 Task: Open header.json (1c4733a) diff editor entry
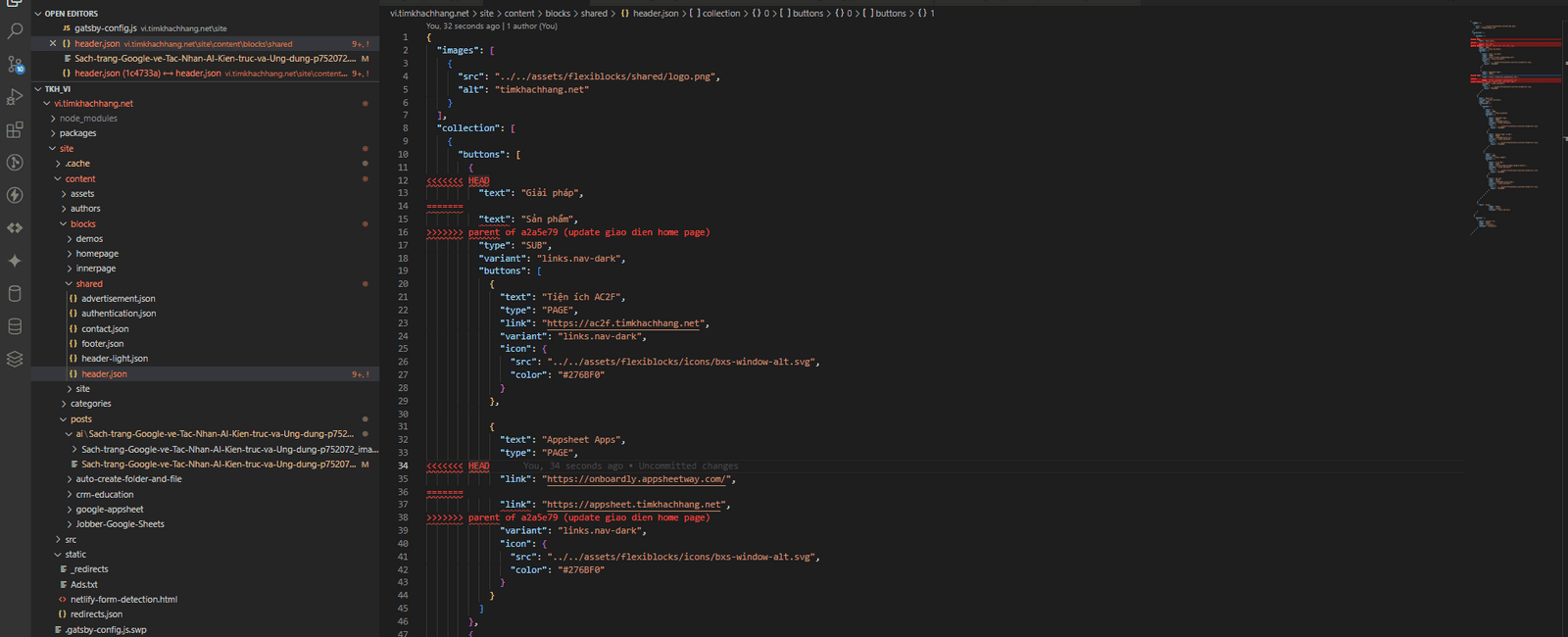pyautogui.click(x=205, y=73)
